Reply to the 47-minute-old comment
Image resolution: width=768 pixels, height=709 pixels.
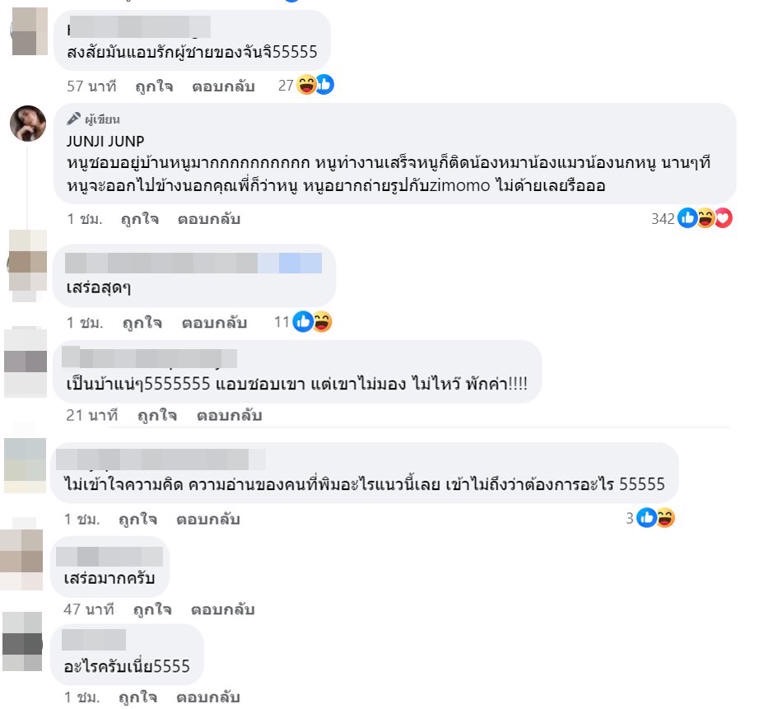[x=222, y=610]
